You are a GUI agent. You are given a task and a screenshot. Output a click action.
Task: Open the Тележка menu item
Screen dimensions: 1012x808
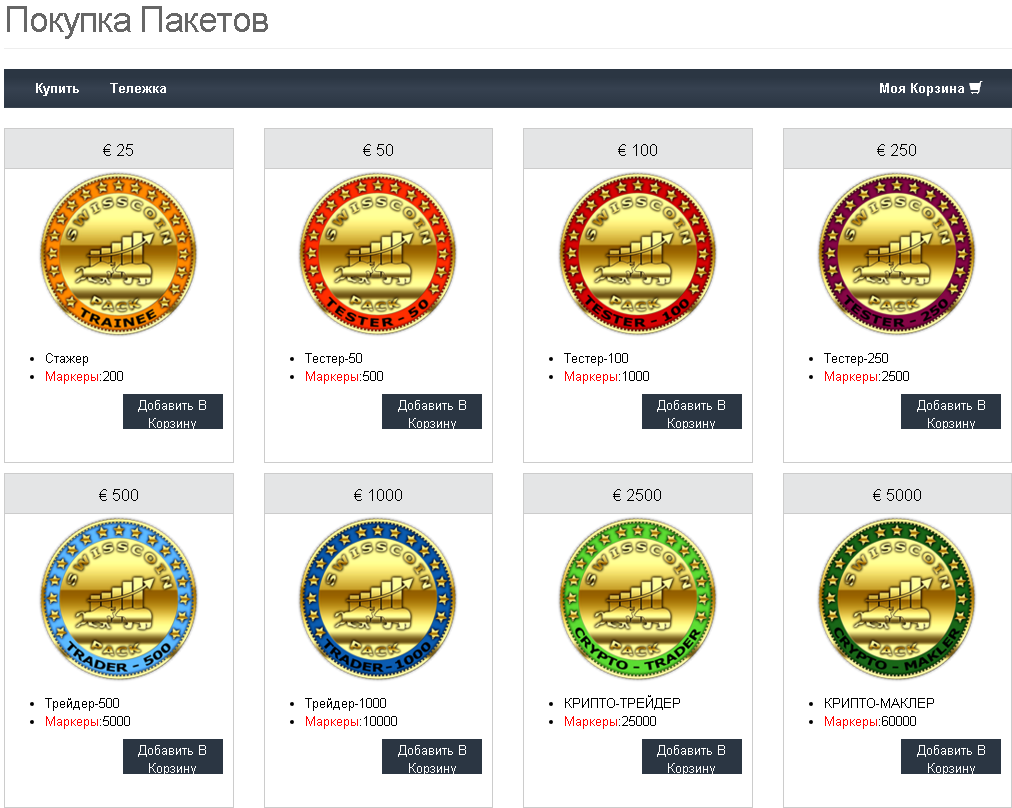138,88
